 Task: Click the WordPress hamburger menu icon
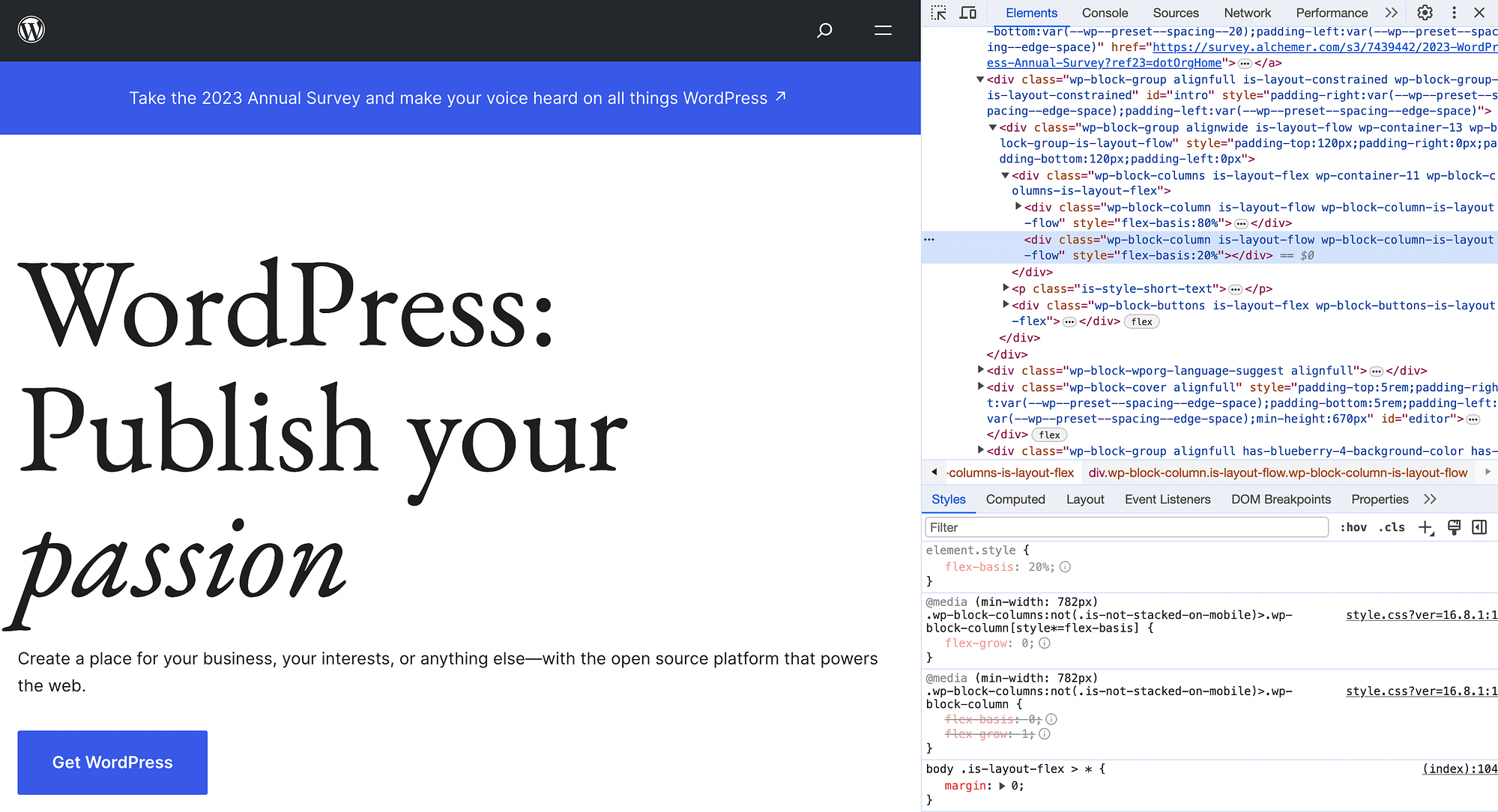coord(882,30)
